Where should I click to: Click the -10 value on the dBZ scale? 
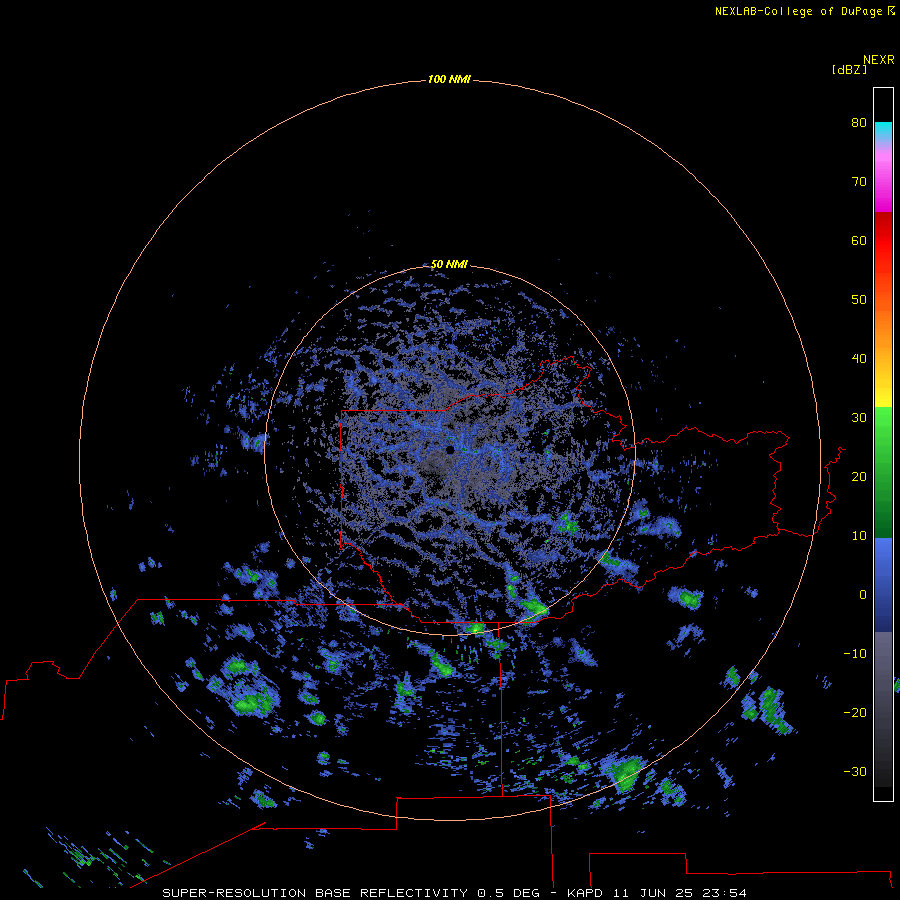(855, 654)
